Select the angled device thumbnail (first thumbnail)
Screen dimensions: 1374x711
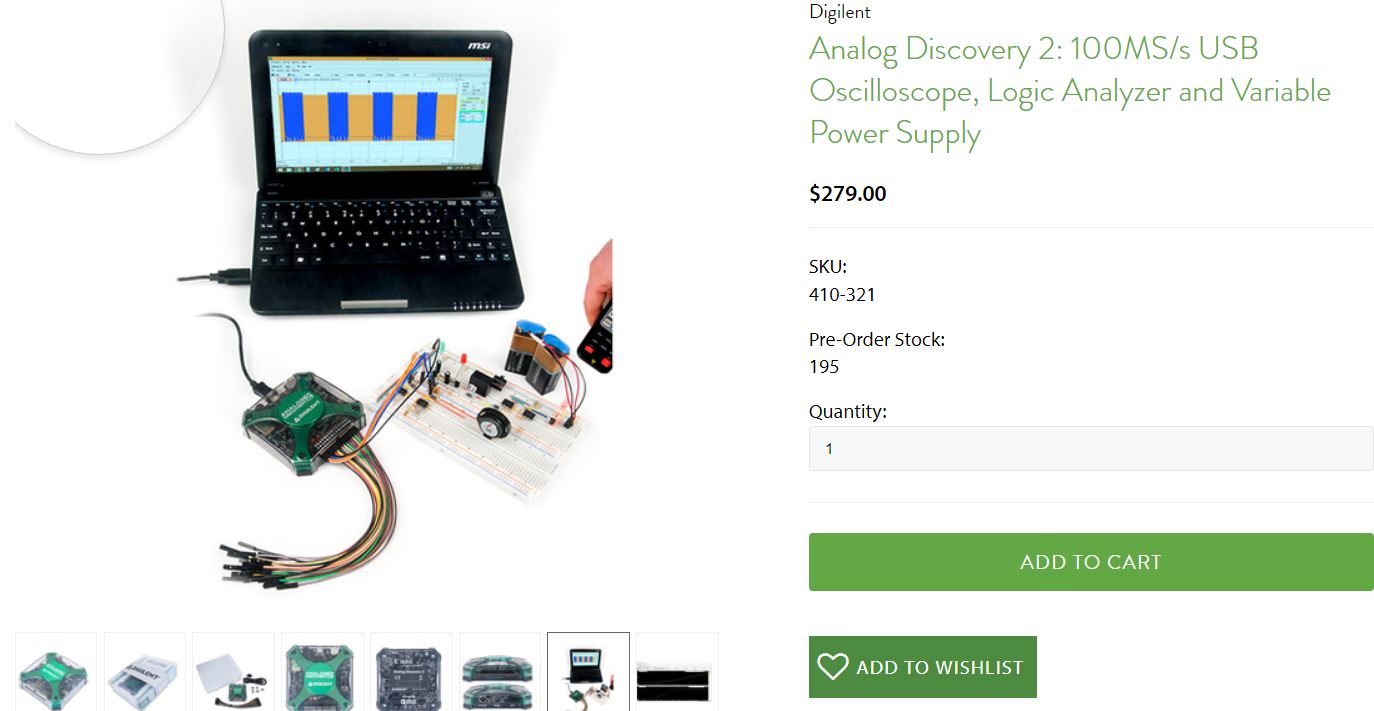(x=56, y=671)
